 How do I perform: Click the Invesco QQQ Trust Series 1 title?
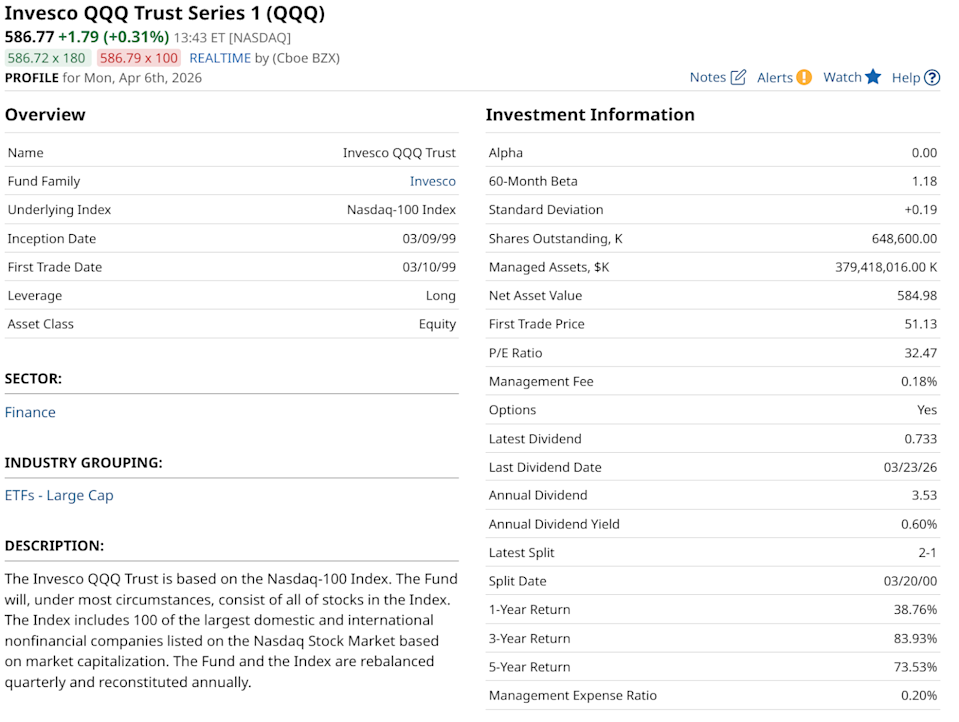pos(165,14)
